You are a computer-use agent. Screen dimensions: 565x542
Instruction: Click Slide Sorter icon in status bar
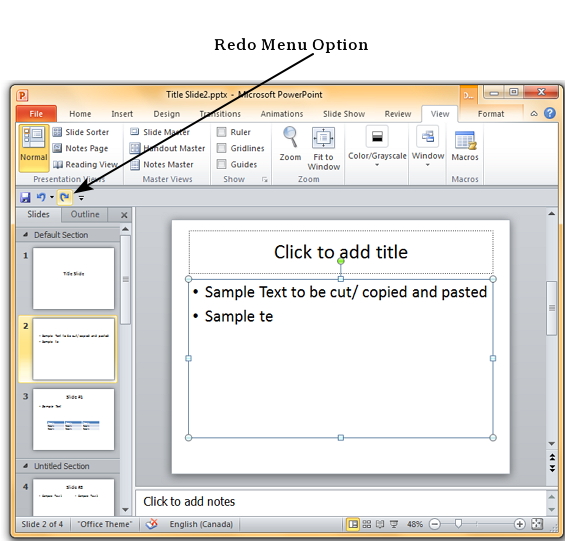366,524
